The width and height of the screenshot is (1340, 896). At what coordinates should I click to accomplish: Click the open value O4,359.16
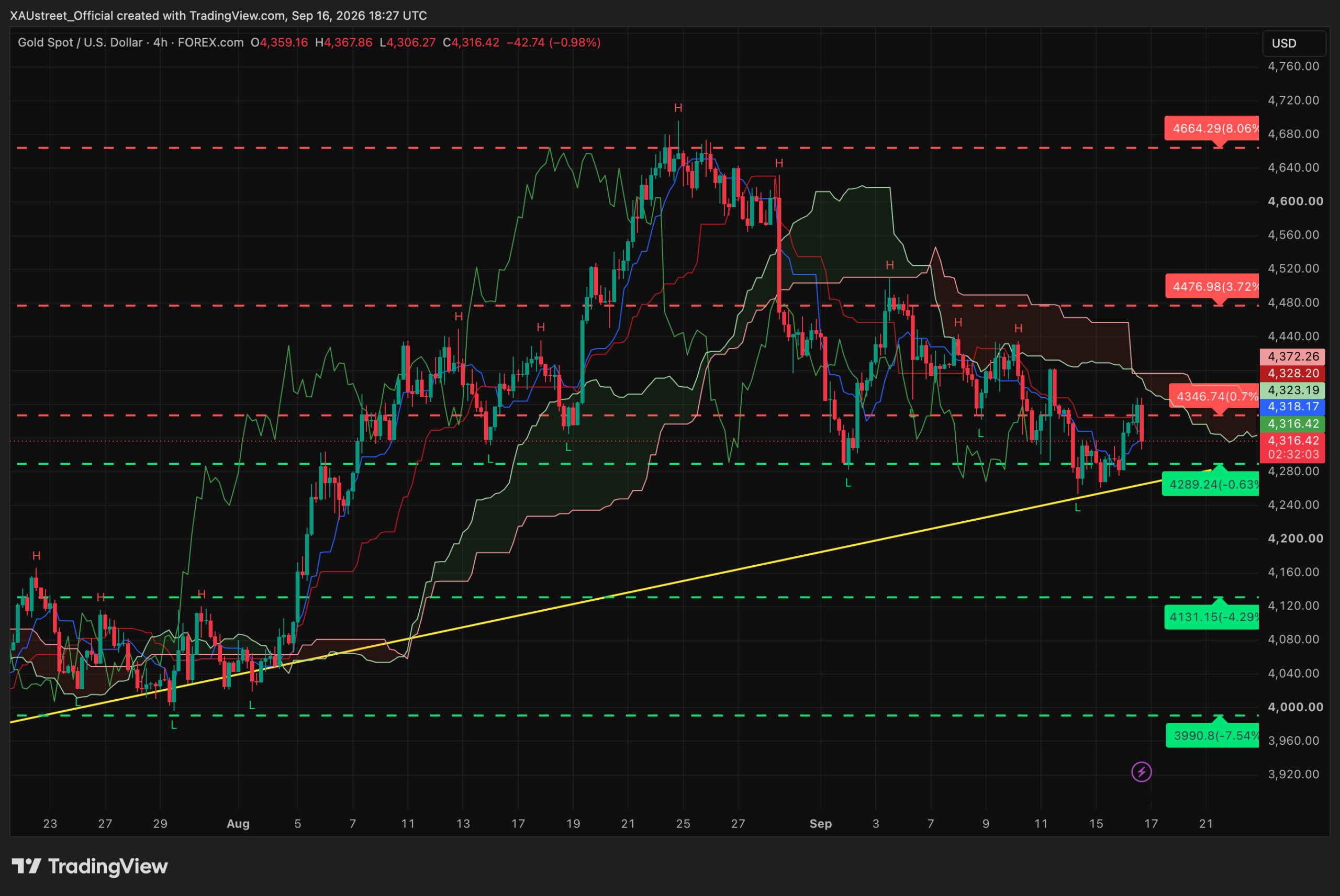tap(280, 42)
